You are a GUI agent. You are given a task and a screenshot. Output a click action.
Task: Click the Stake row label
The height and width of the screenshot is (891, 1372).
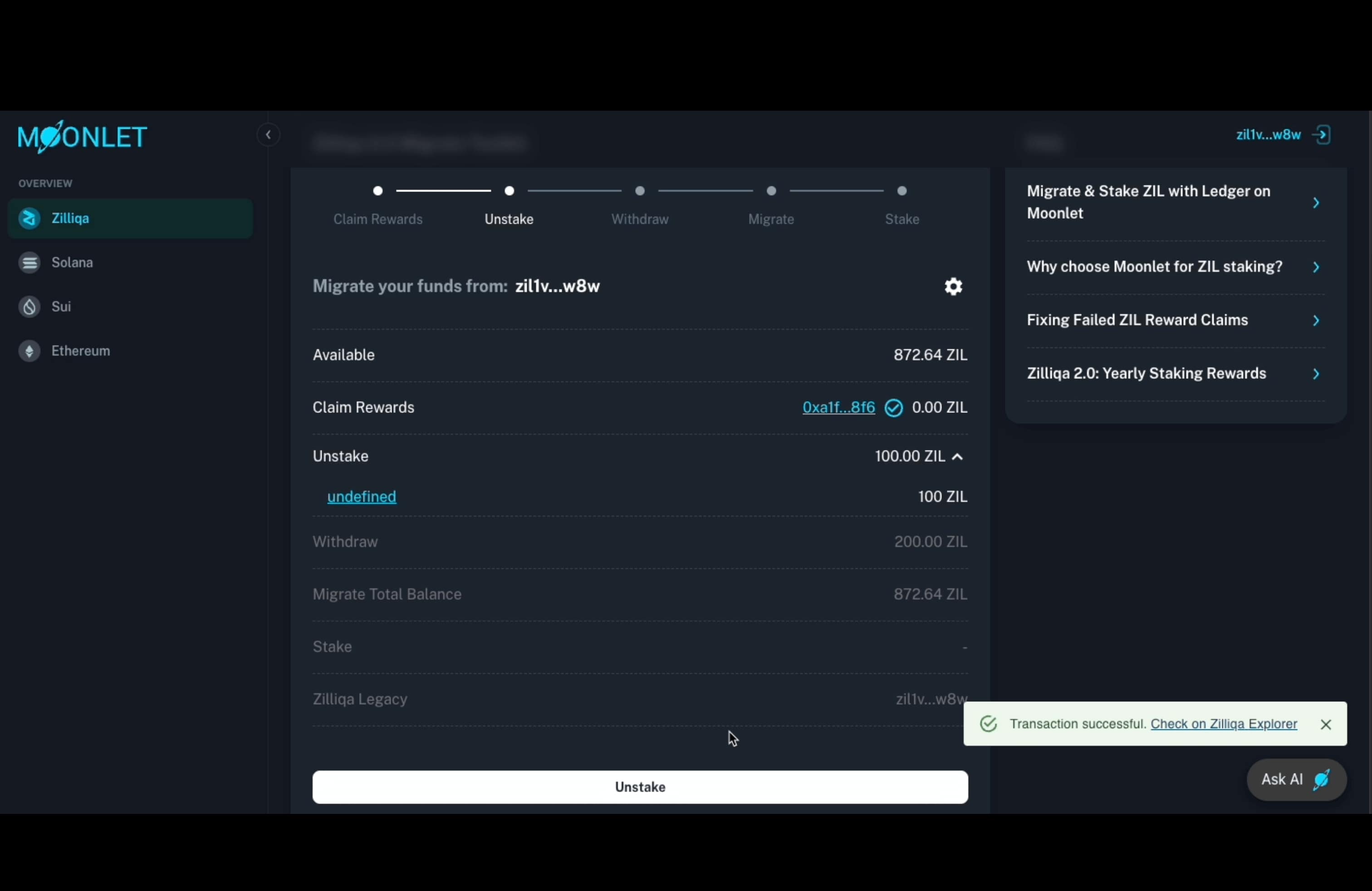[333, 646]
